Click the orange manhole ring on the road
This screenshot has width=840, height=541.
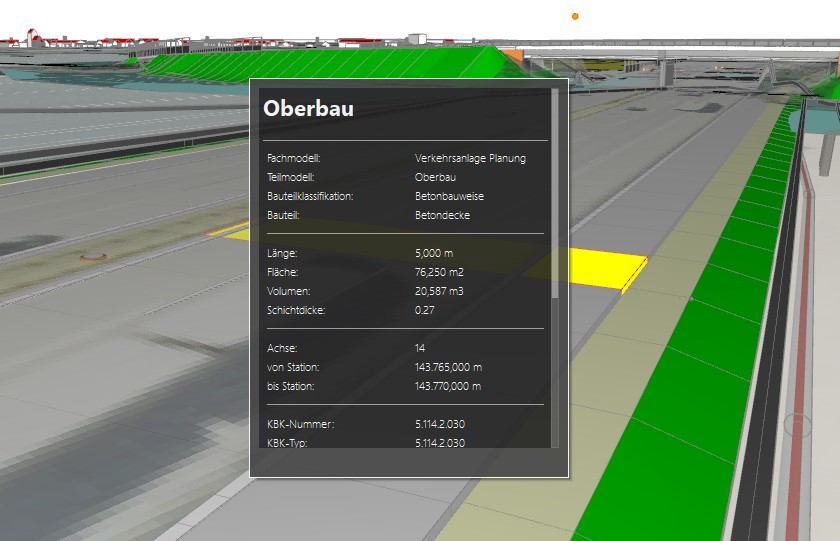(93, 257)
